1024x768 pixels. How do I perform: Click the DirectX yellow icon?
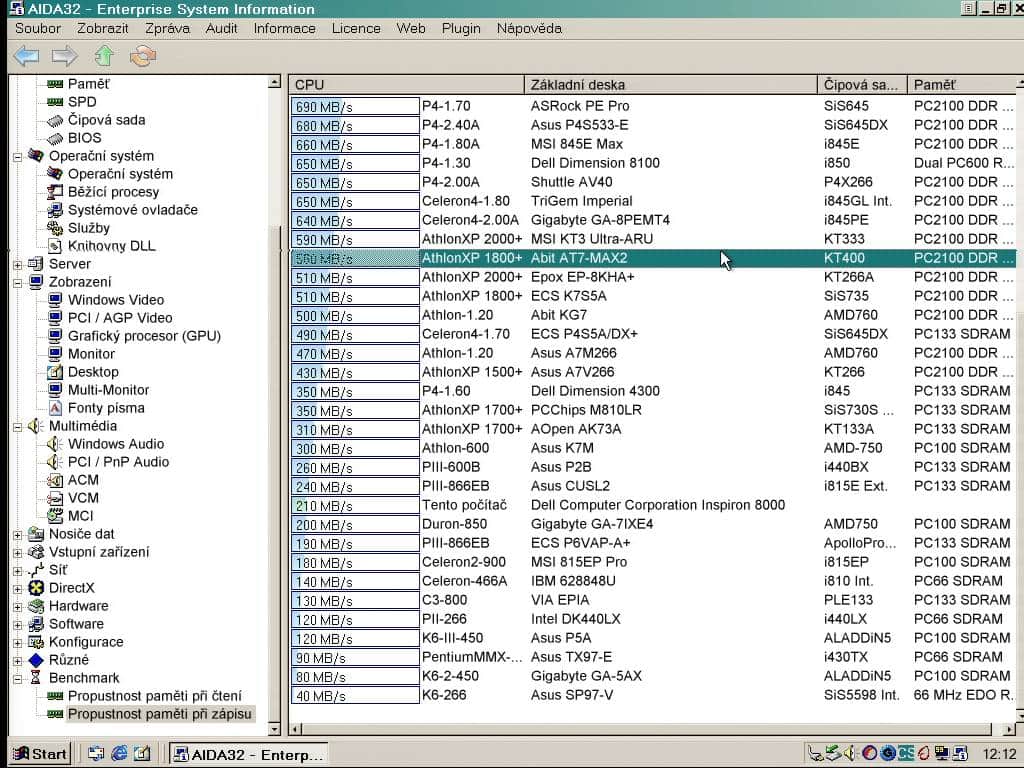(37, 588)
